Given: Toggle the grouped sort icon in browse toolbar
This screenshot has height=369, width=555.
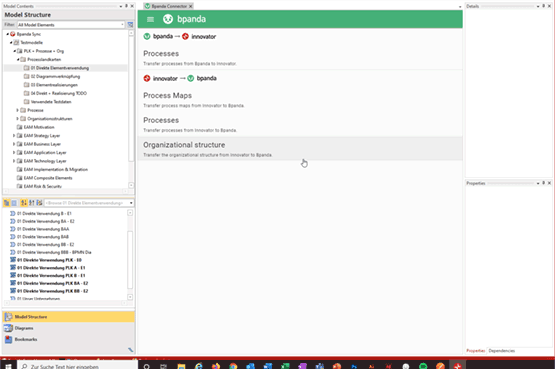Looking at the screenshot, I should pos(39,203).
